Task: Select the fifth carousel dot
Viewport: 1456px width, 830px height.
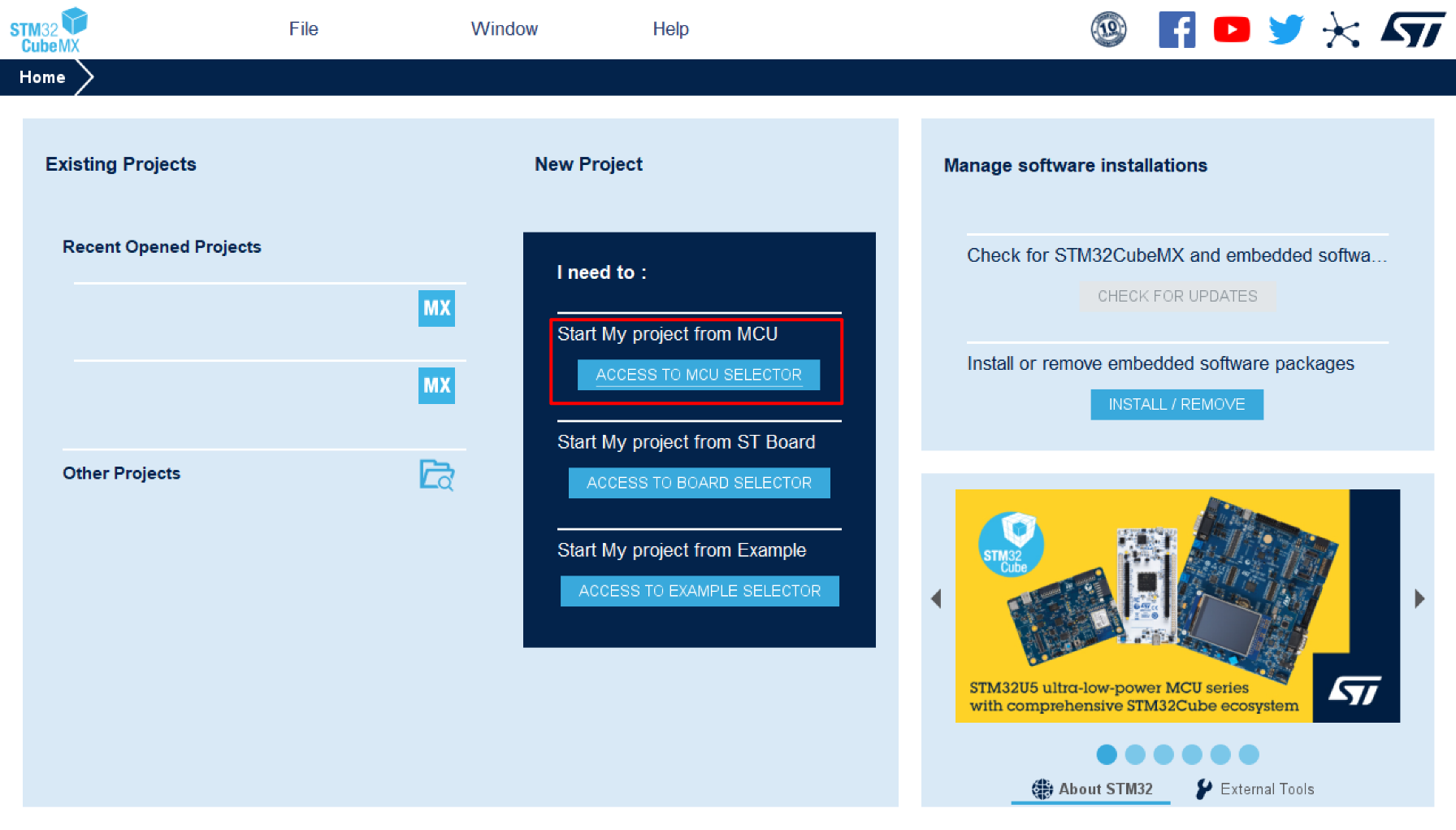Action: click(x=1220, y=754)
